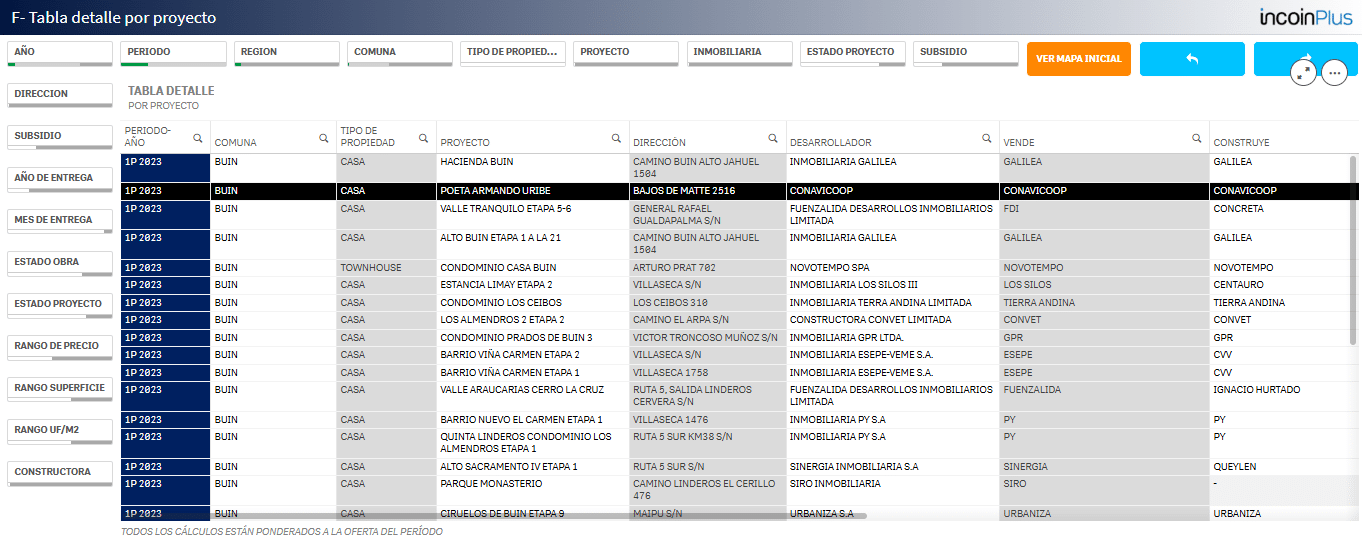Image resolution: width=1362 pixels, height=543 pixels.
Task: Click the VER MAPA INICIAL button
Action: tap(1079, 59)
